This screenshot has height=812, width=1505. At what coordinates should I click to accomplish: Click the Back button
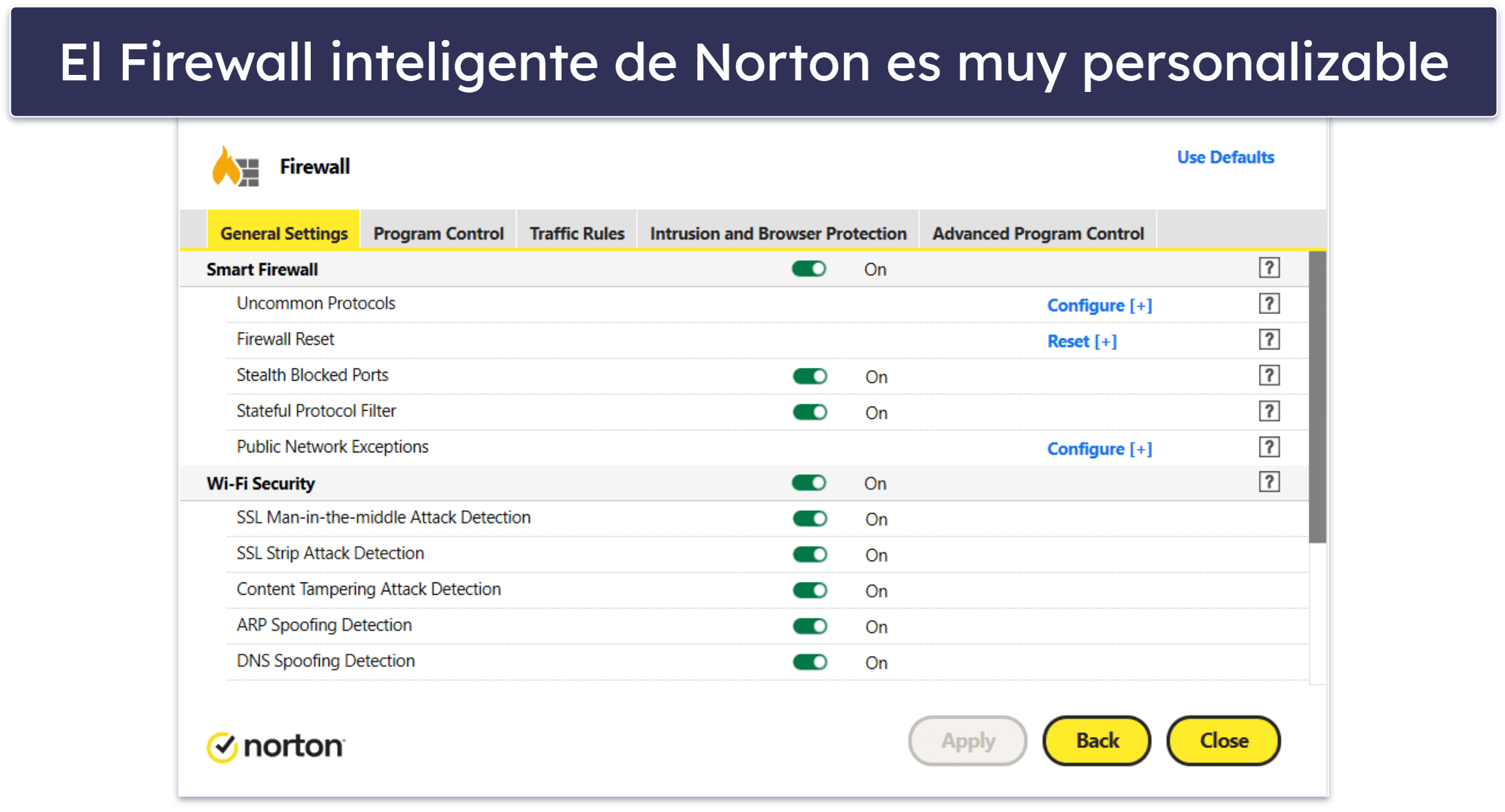point(1097,740)
